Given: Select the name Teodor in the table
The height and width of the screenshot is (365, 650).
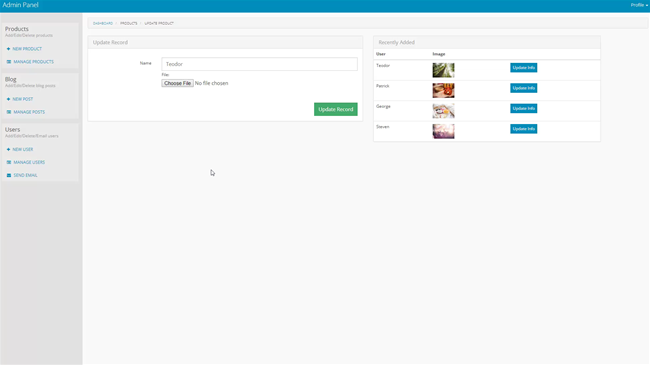Looking at the screenshot, I should click(x=383, y=66).
